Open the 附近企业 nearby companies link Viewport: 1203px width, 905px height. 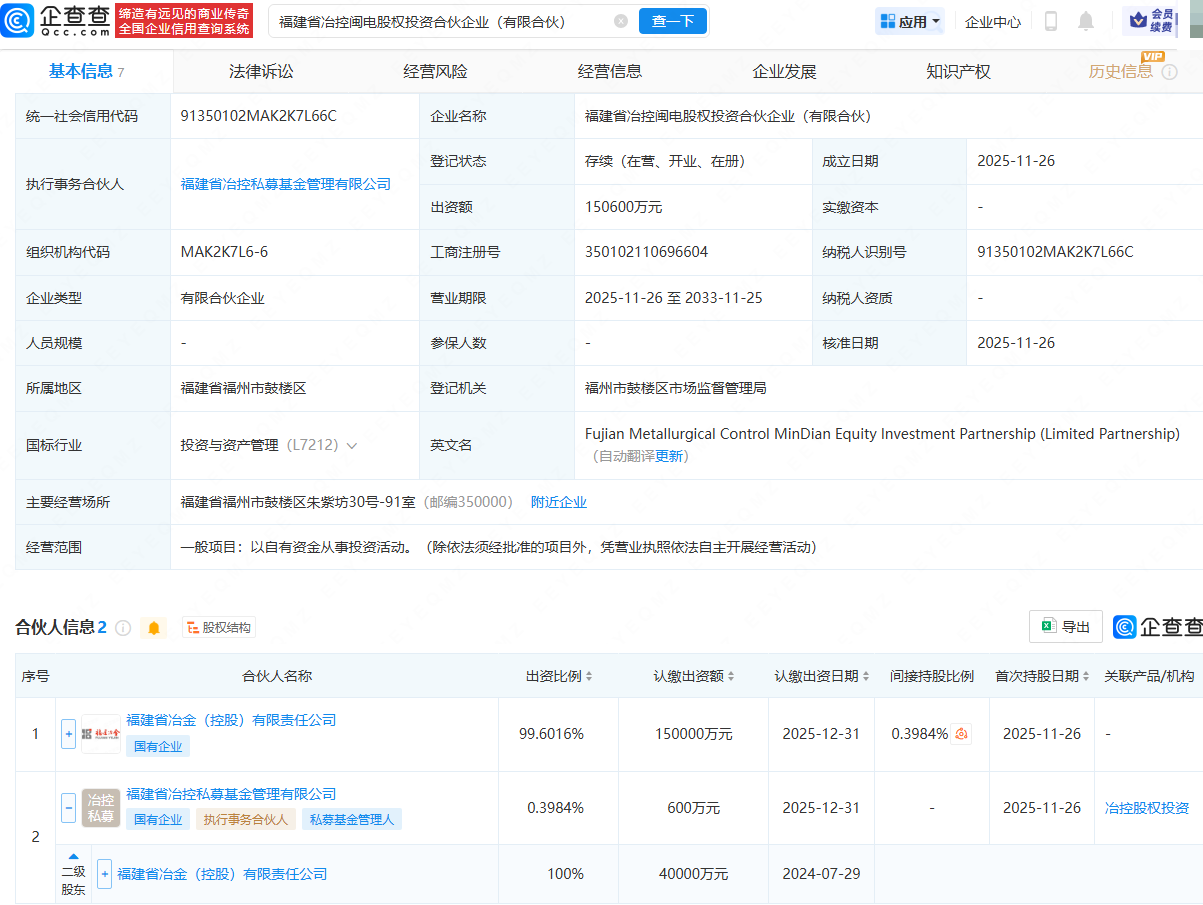[559, 502]
